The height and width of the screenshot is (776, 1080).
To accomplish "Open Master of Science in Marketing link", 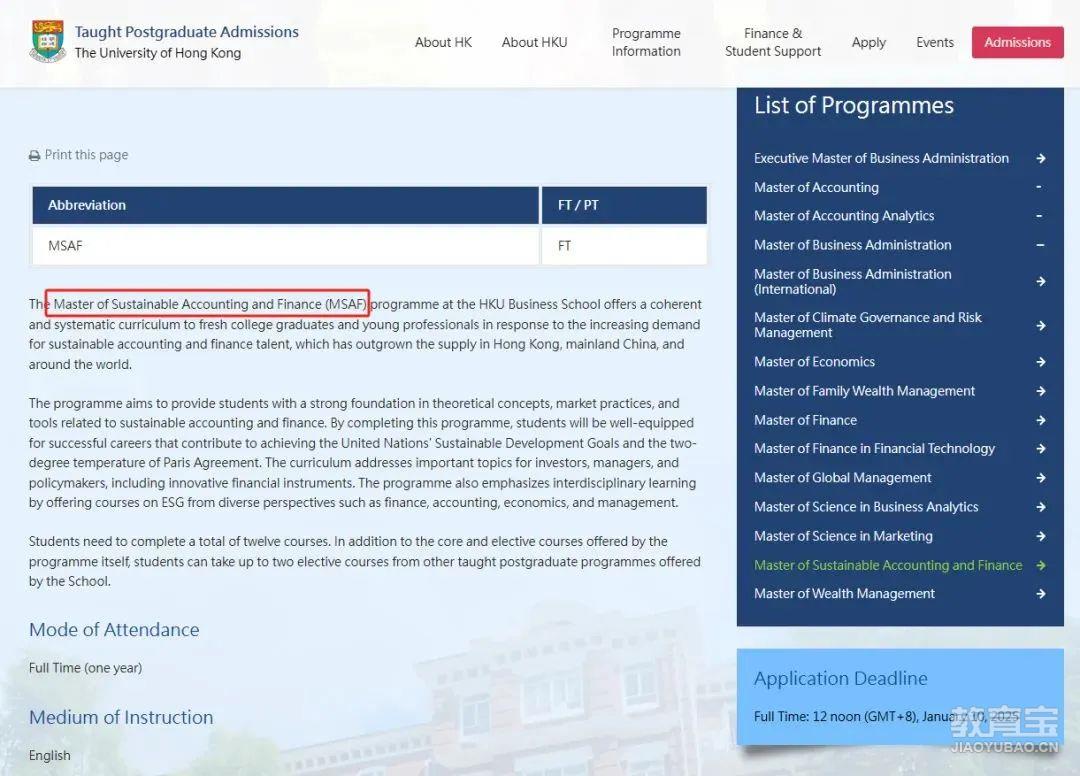I will [843, 536].
